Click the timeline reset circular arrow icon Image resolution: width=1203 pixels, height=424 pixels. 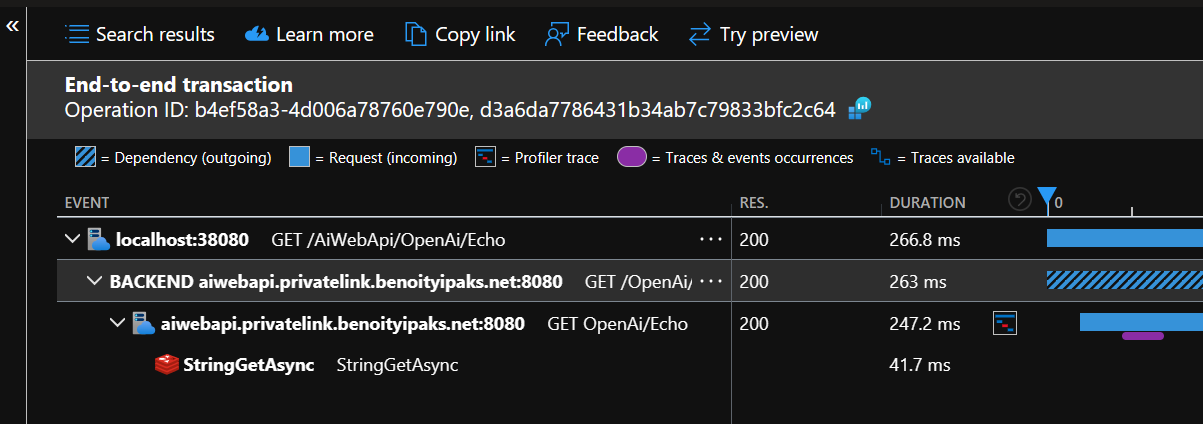pyautogui.click(x=1019, y=201)
